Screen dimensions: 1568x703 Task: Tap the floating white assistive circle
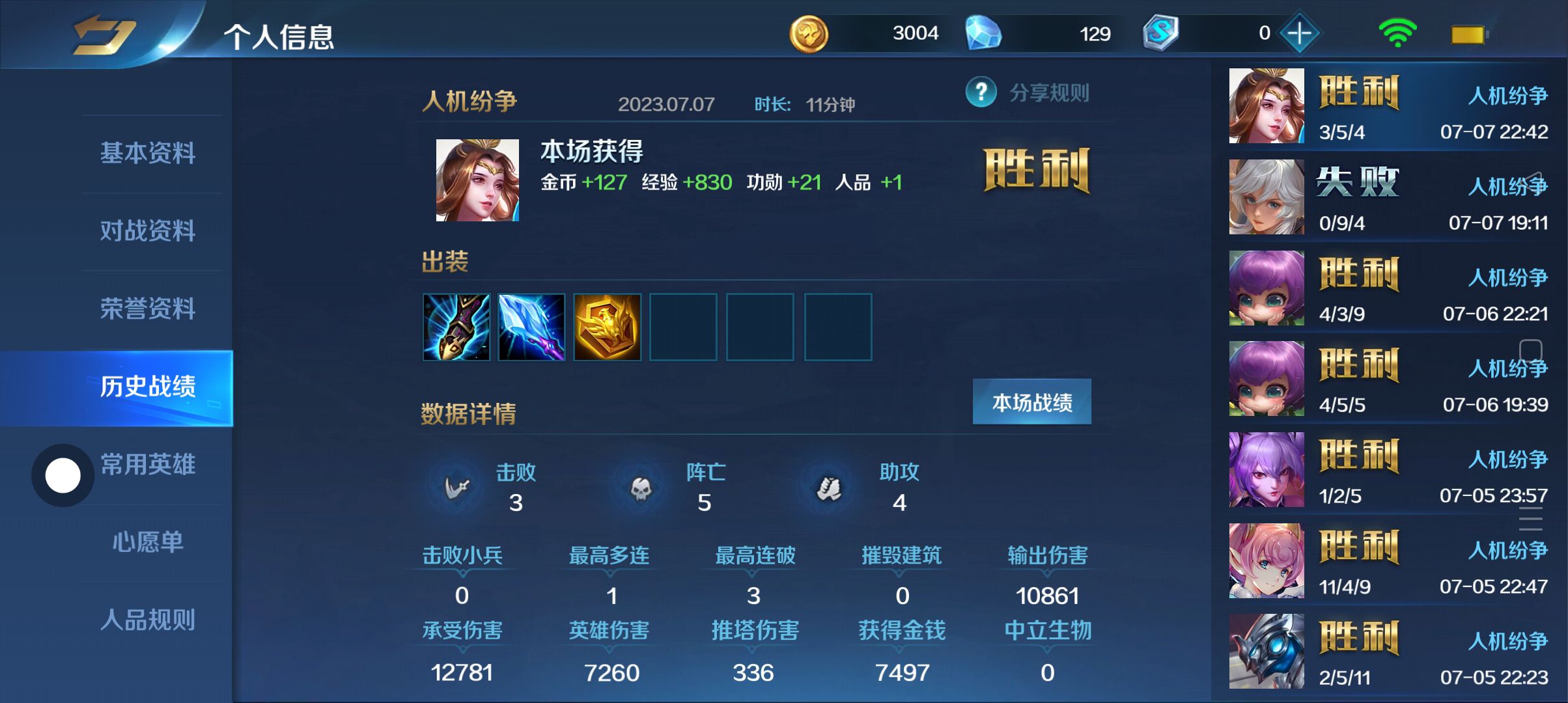pos(63,475)
